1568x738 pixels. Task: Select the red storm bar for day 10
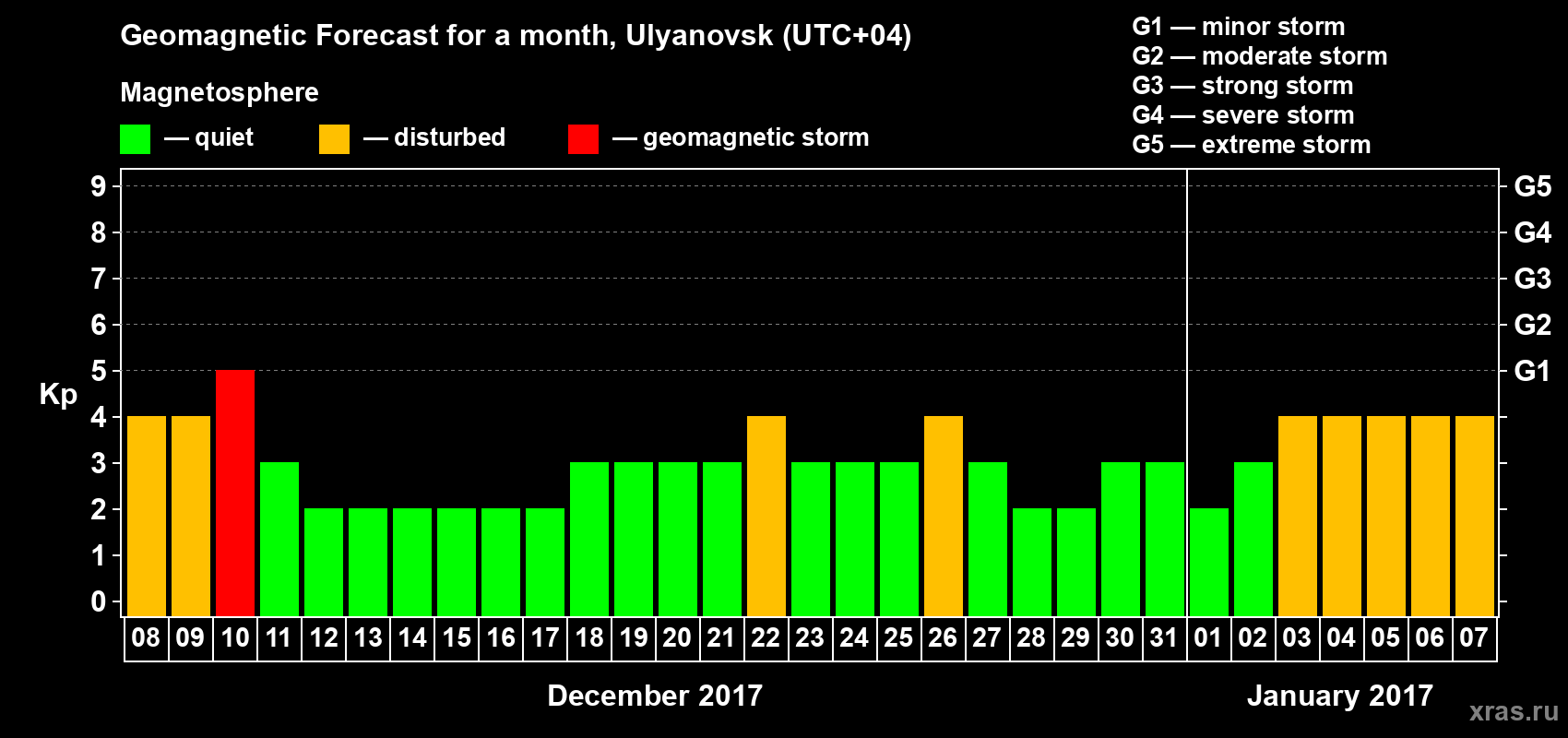[x=235, y=493]
